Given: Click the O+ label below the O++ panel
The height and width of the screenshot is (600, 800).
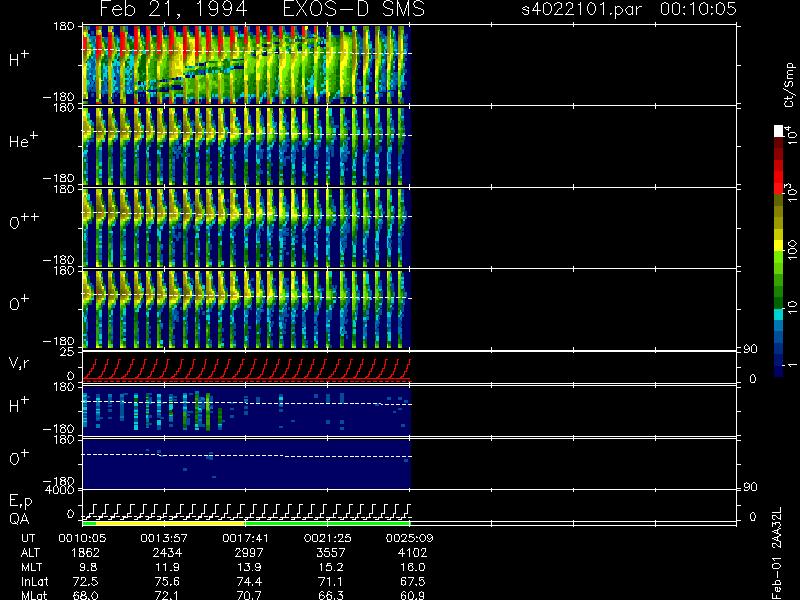Looking at the screenshot, I should [19, 303].
